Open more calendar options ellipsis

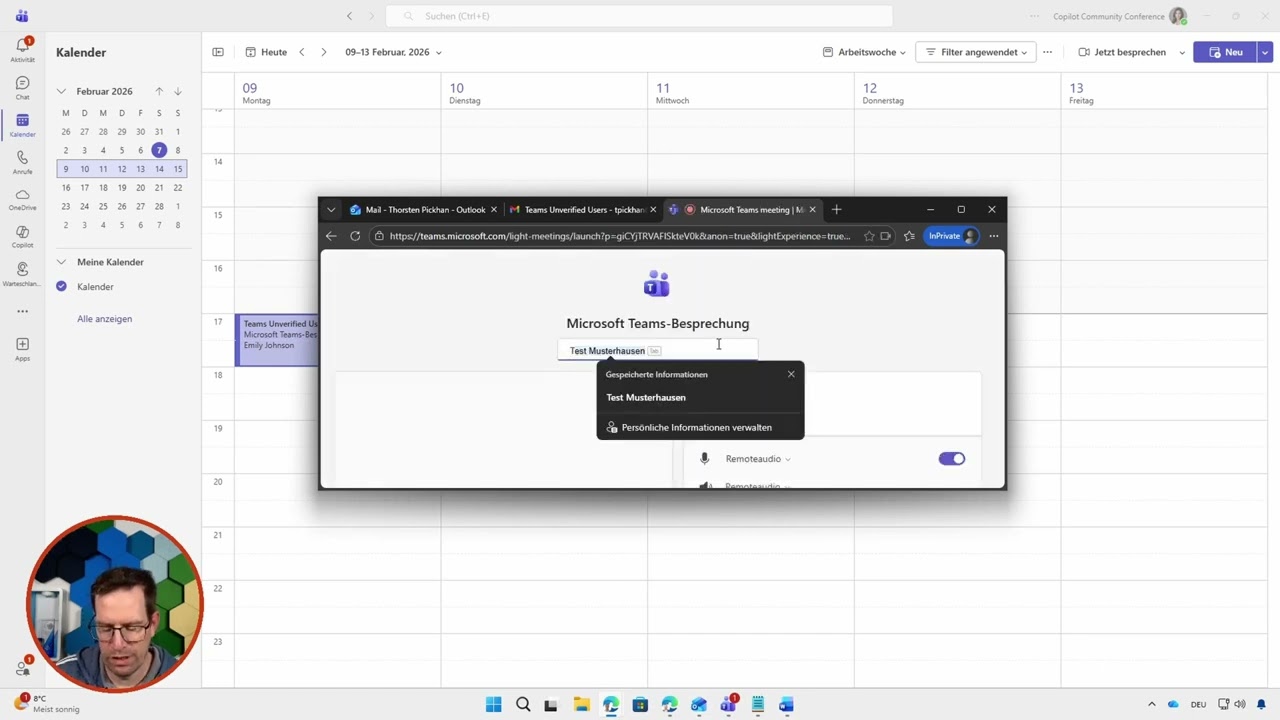click(x=1047, y=52)
